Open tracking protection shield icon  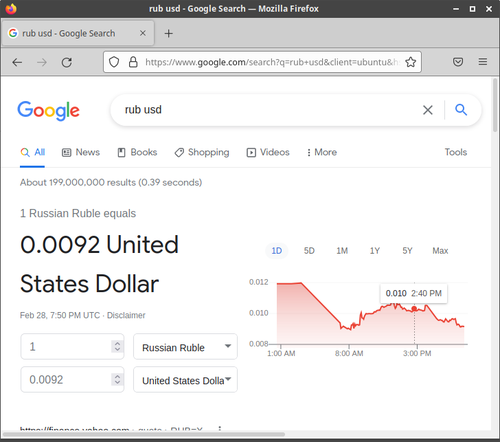(x=114, y=62)
